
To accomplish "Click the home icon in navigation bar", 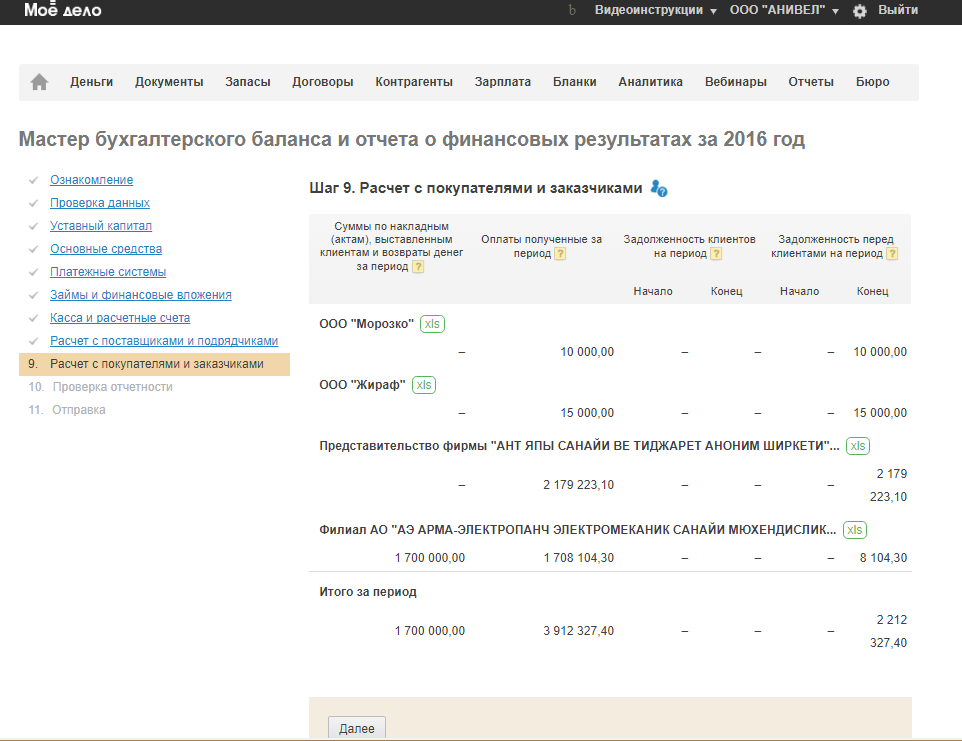I will (x=39, y=82).
